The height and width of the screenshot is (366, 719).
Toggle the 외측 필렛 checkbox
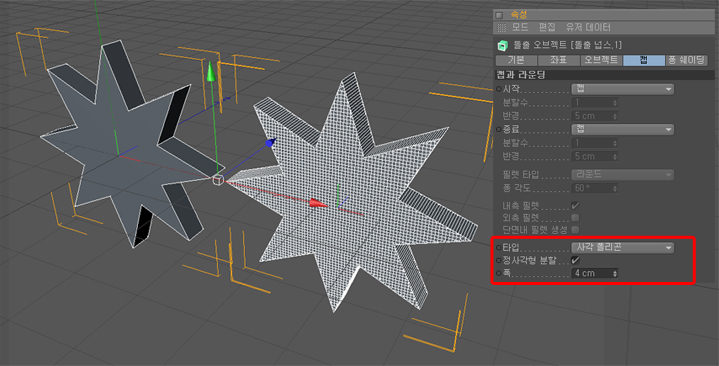tap(575, 217)
